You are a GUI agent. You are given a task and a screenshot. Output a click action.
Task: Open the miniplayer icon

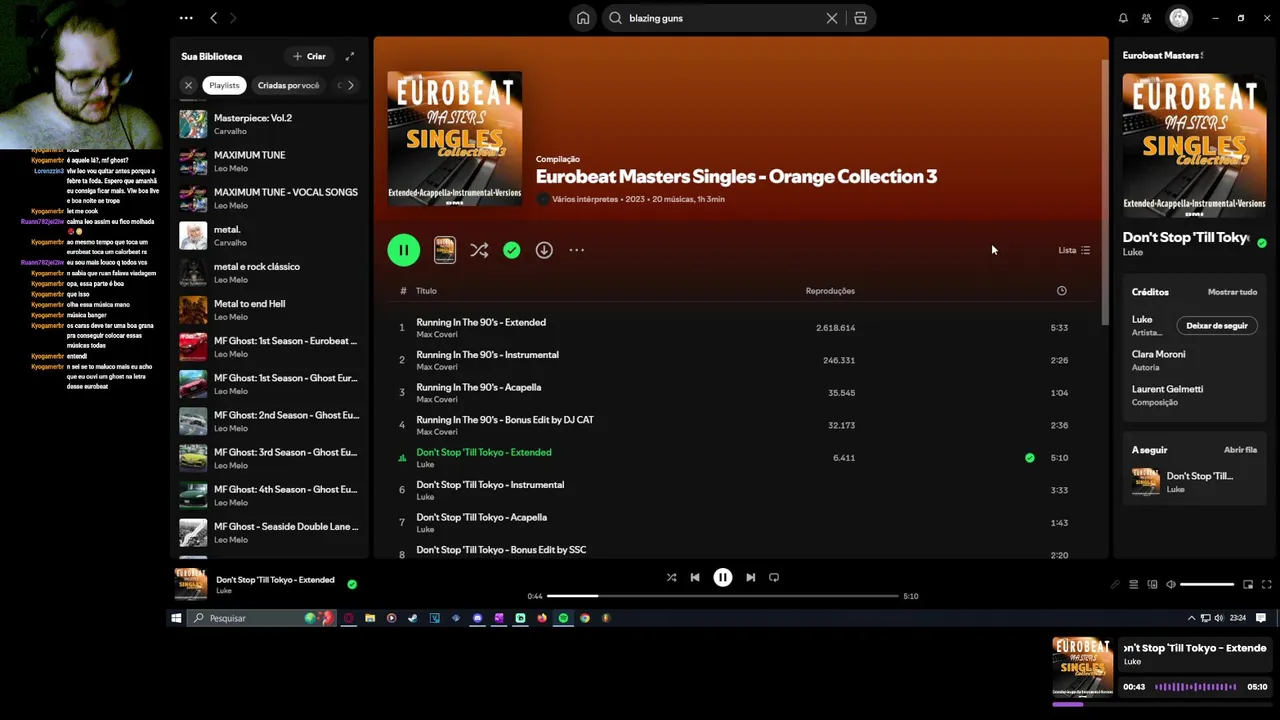pyautogui.click(x=1248, y=584)
